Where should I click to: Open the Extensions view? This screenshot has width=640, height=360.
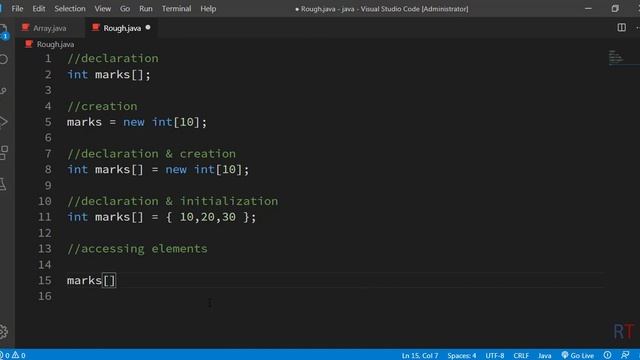pos(4,153)
